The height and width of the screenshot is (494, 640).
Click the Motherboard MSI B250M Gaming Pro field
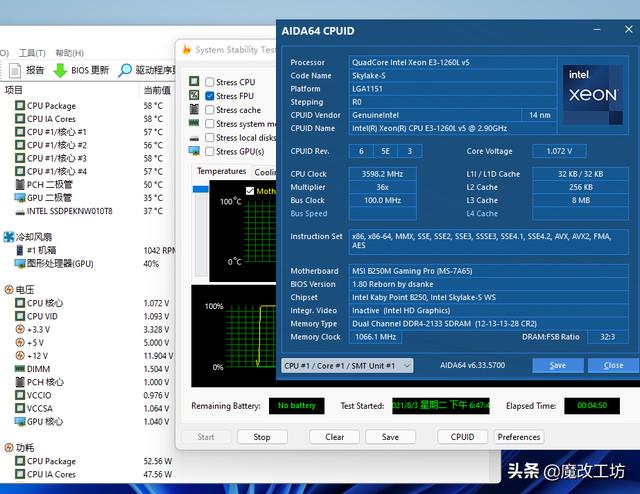pyautogui.click(x=488, y=271)
